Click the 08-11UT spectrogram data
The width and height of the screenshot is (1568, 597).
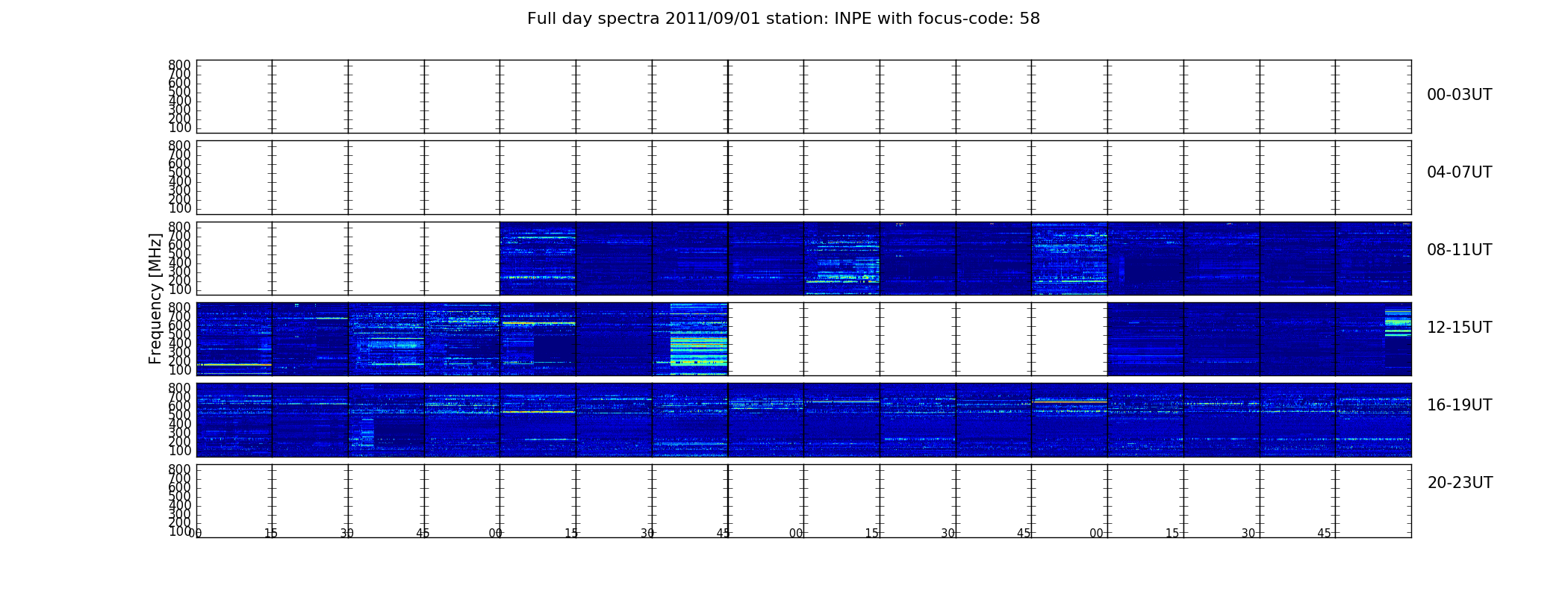point(955,258)
